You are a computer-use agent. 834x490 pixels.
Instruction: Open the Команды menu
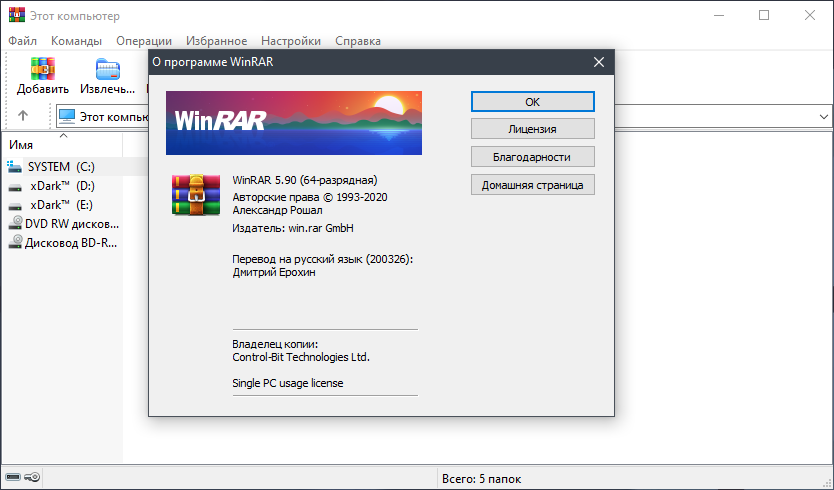coord(76,41)
